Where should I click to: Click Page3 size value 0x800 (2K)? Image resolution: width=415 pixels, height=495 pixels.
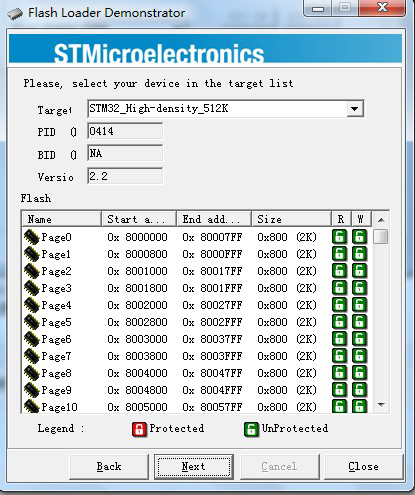coord(287,288)
